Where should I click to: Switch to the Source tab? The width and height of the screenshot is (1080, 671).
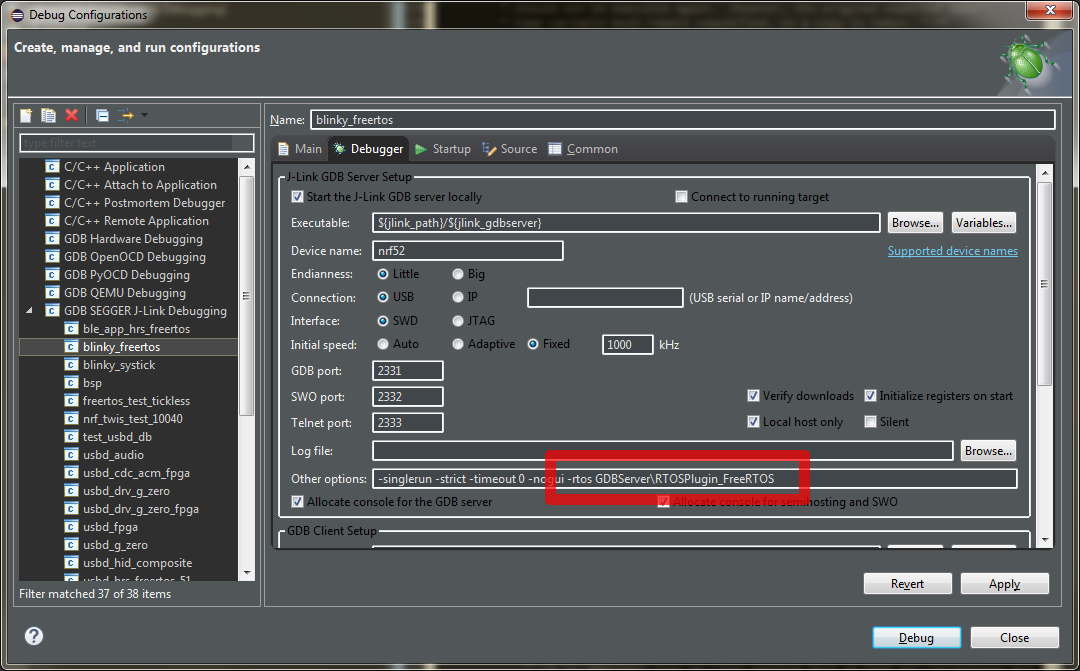(x=510, y=149)
